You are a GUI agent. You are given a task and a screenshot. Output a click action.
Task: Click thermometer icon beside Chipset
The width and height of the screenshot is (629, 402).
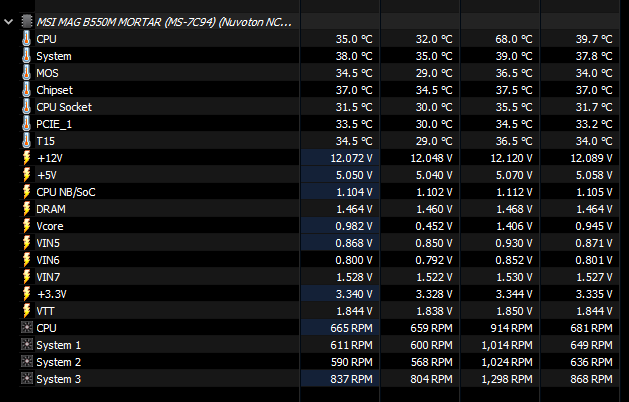click(26, 90)
